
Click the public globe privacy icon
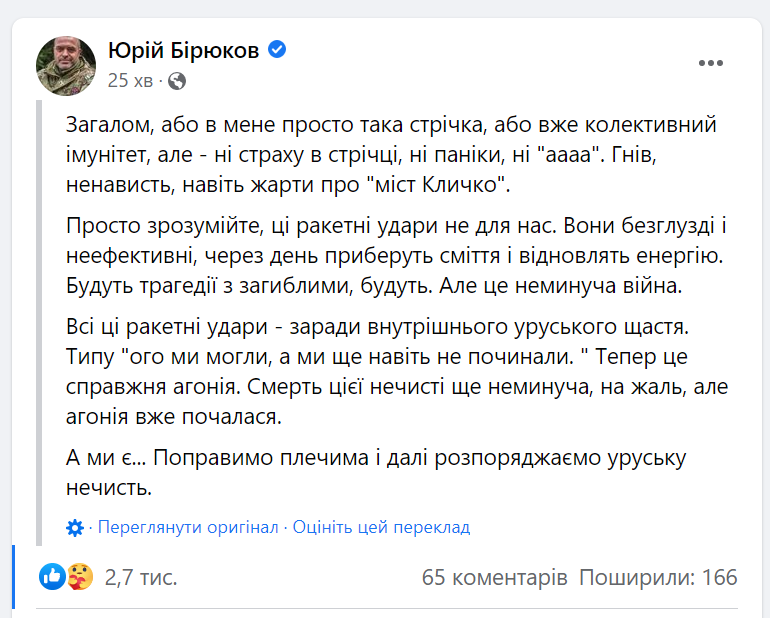[177, 81]
